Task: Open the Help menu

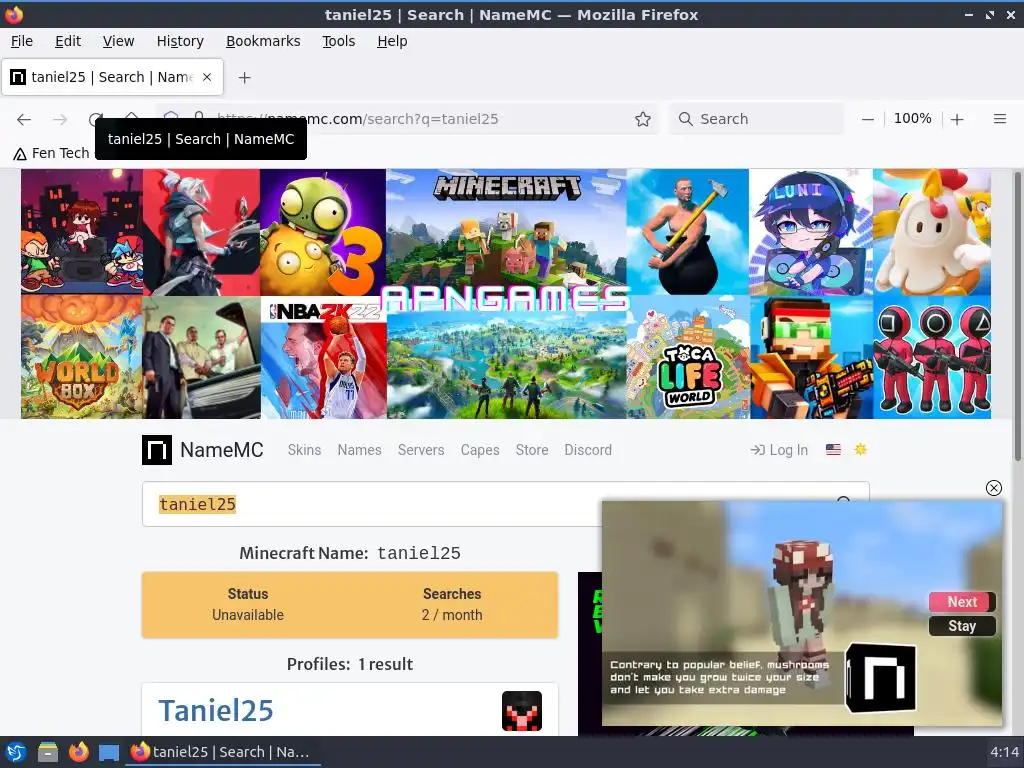Action: [x=392, y=41]
